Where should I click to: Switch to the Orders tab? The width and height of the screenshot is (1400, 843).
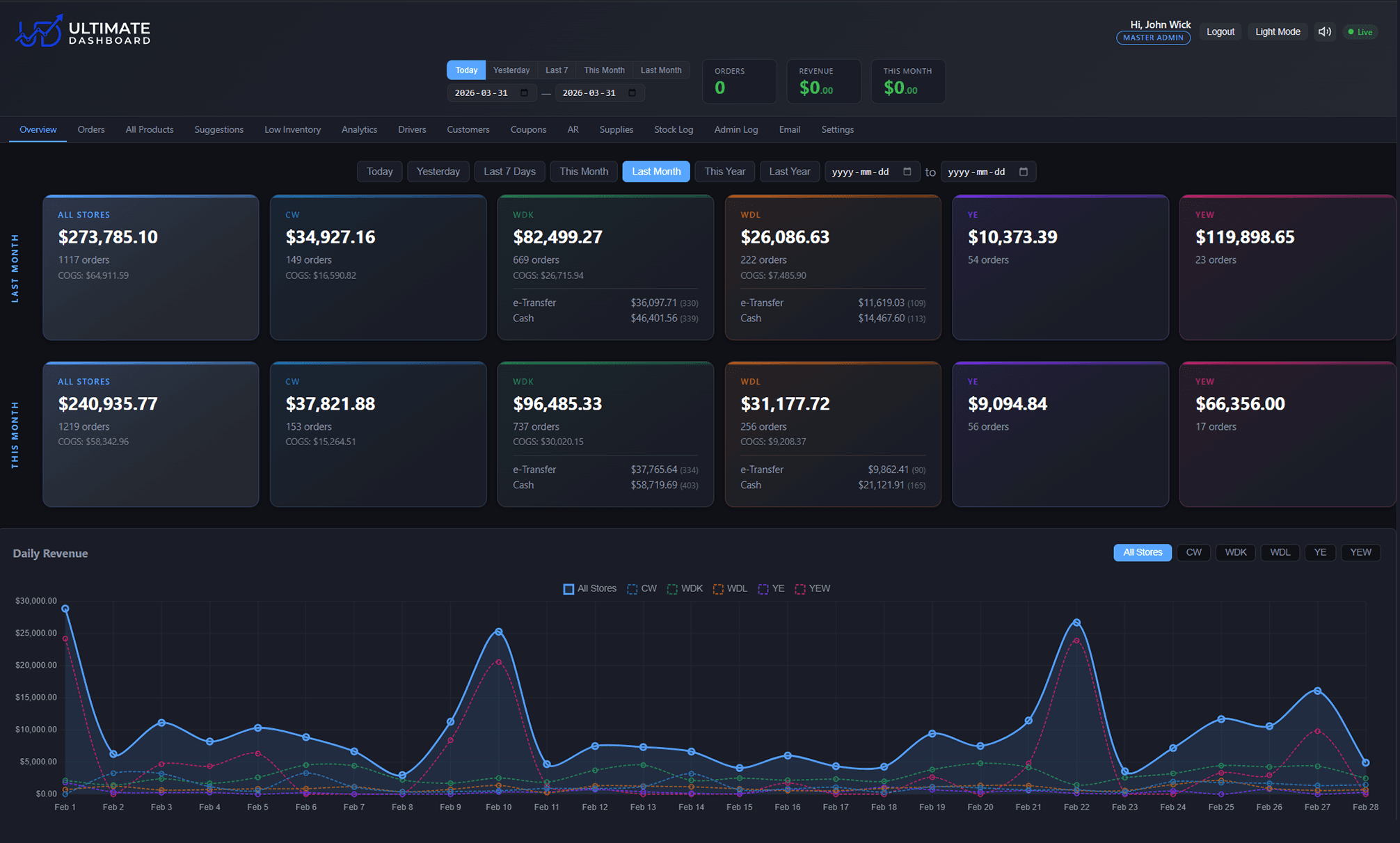pyautogui.click(x=91, y=129)
